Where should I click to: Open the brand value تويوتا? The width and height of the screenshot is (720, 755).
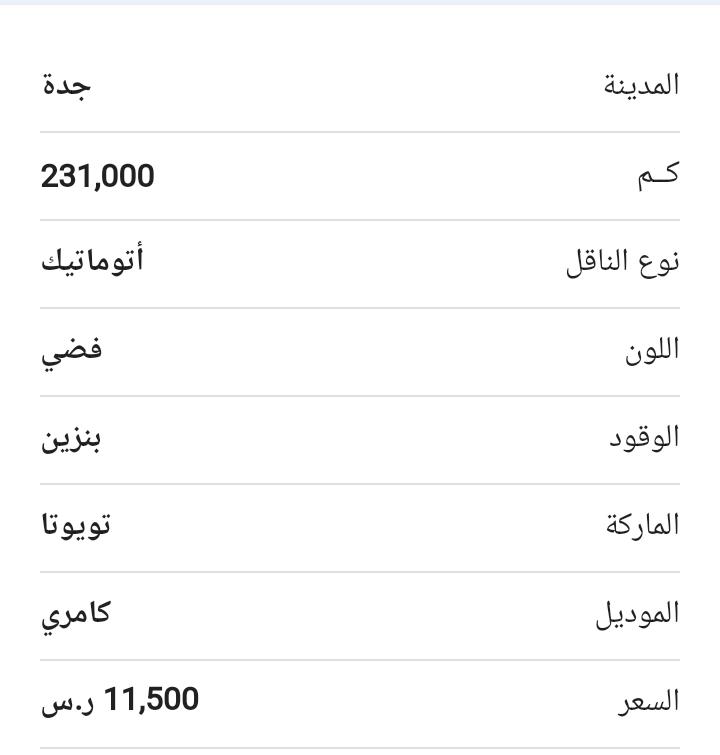pyautogui.click(x=76, y=526)
